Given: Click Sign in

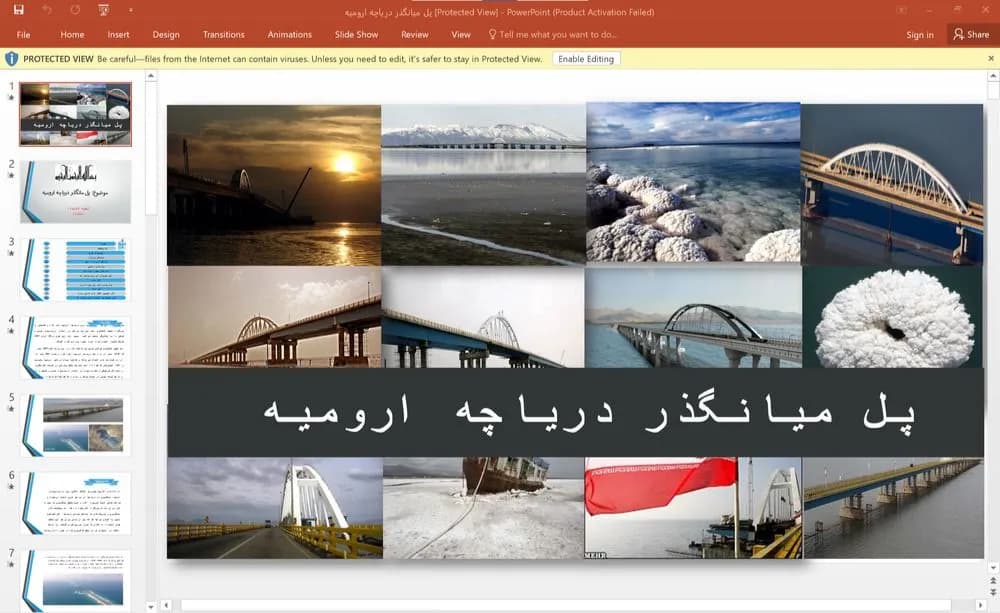Looking at the screenshot, I should point(920,34).
